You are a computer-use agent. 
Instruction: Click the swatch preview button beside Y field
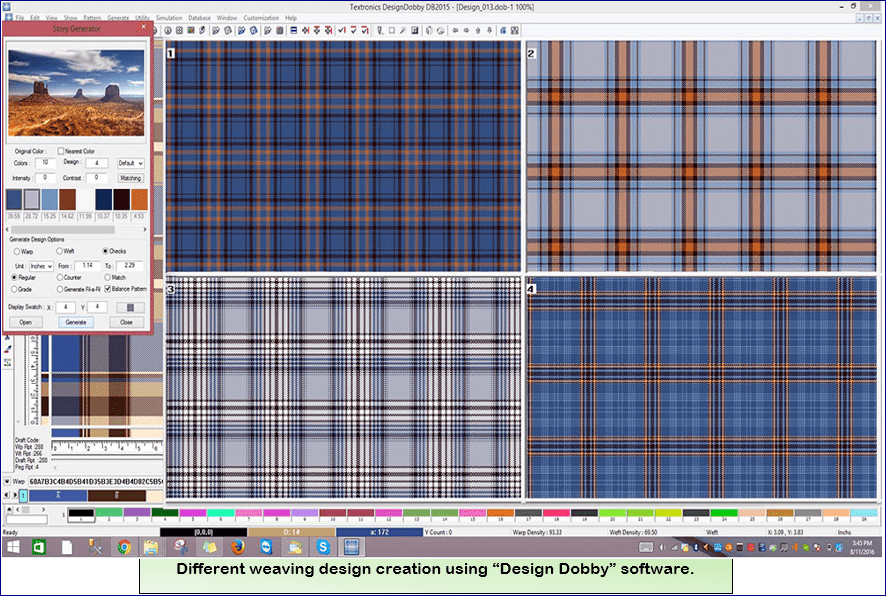tap(130, 307)
